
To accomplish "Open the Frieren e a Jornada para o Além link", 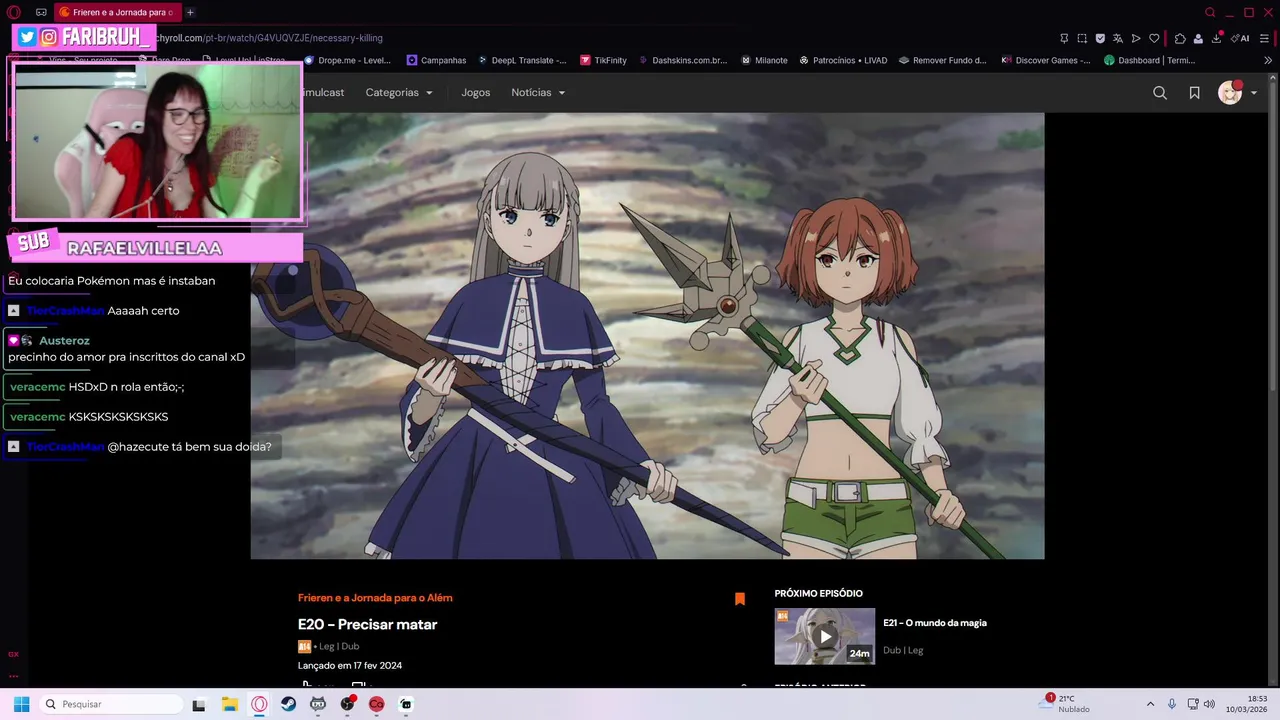I will pyautogui.click(x=375, y=598).
